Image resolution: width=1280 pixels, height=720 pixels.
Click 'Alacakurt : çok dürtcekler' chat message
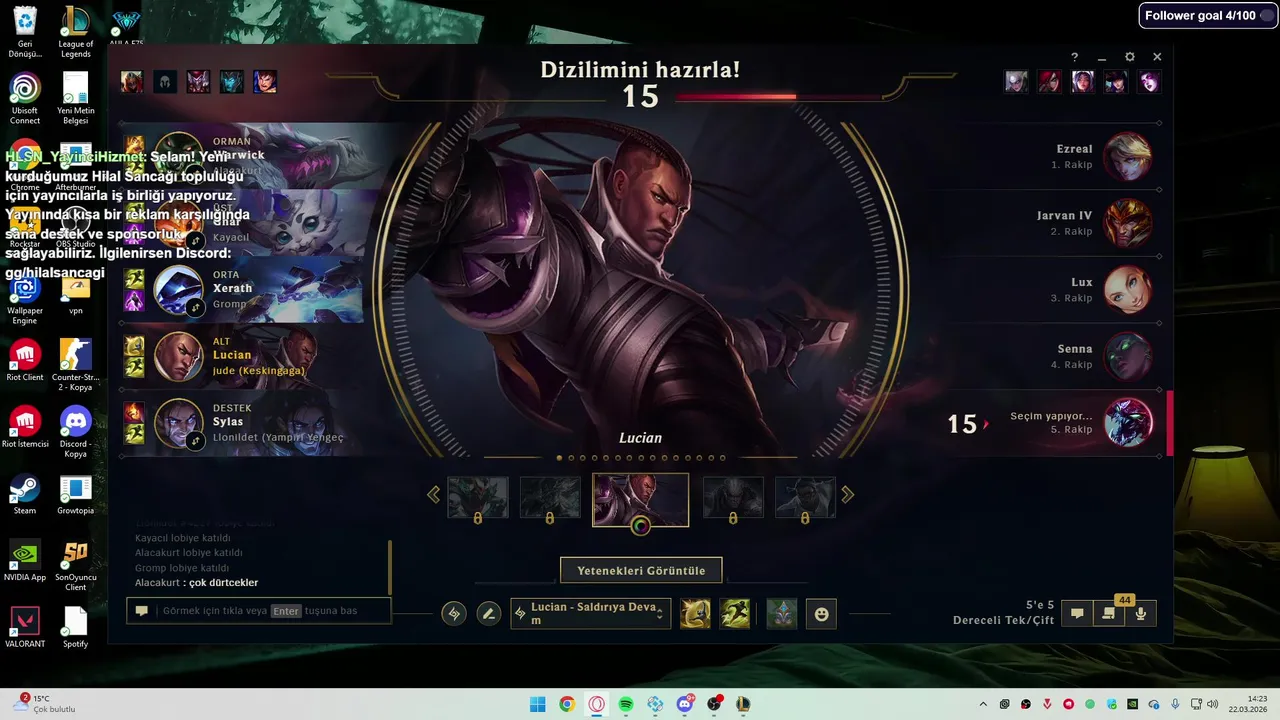[197, 583]
